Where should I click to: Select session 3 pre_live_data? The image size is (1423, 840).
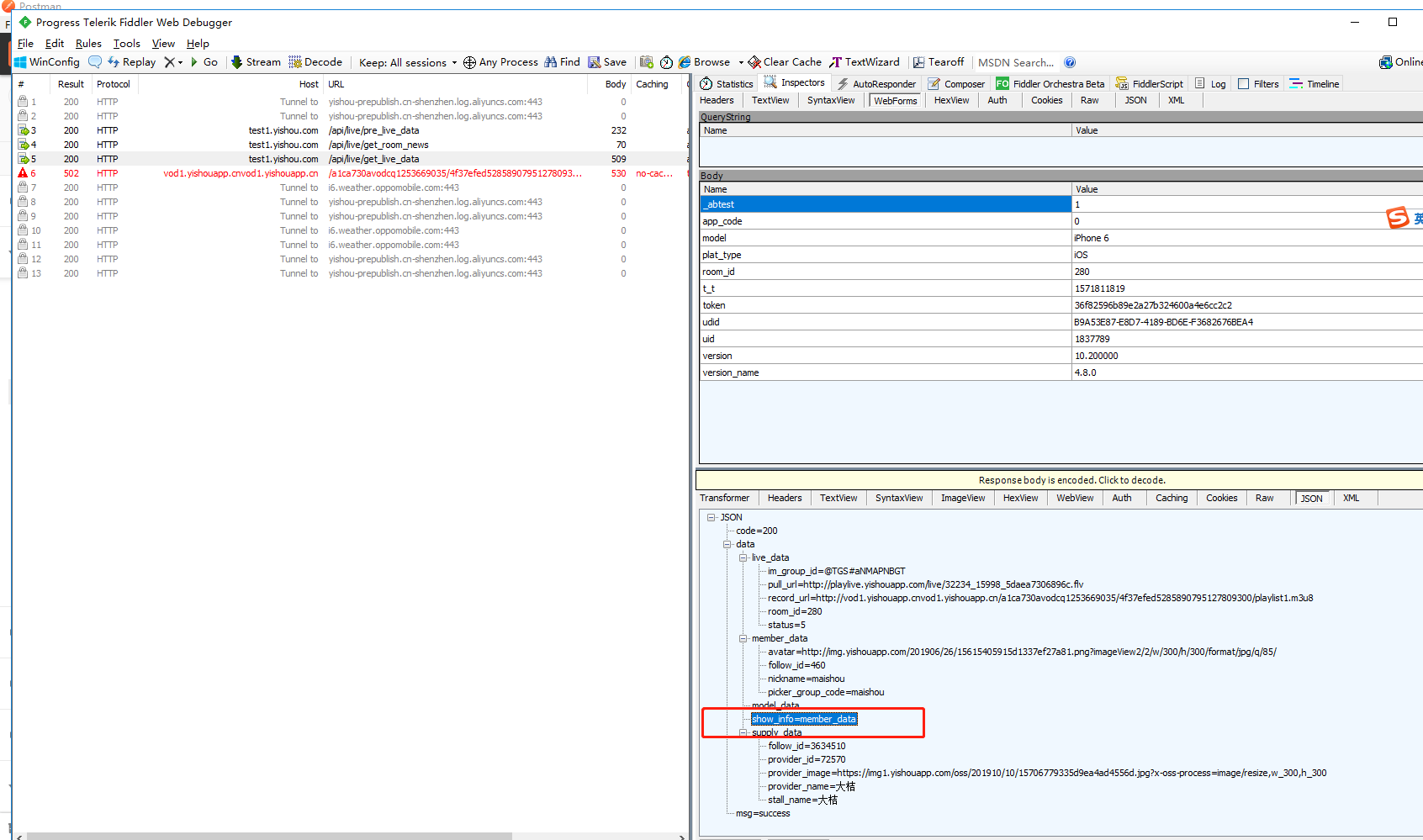pyautogui.click(x=351, y=130)
